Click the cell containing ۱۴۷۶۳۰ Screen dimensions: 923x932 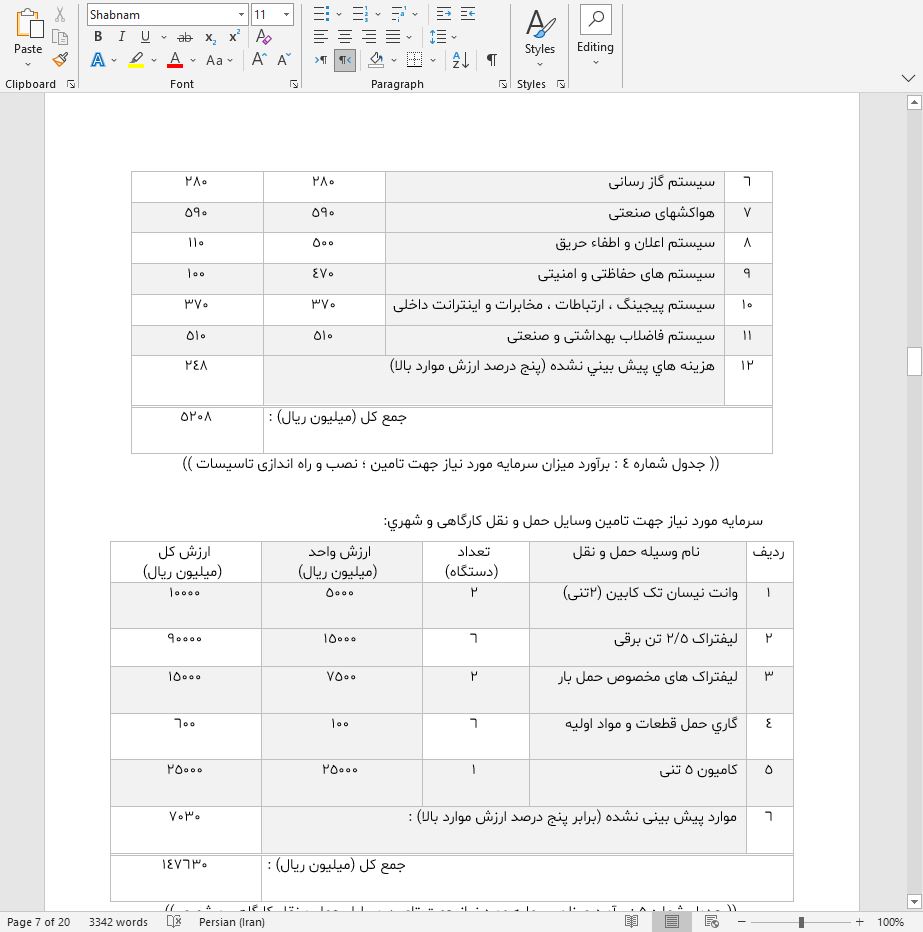point(185,878)
